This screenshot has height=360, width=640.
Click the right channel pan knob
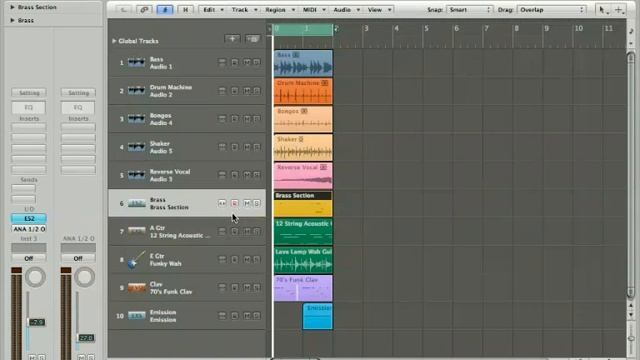point(84,277)
